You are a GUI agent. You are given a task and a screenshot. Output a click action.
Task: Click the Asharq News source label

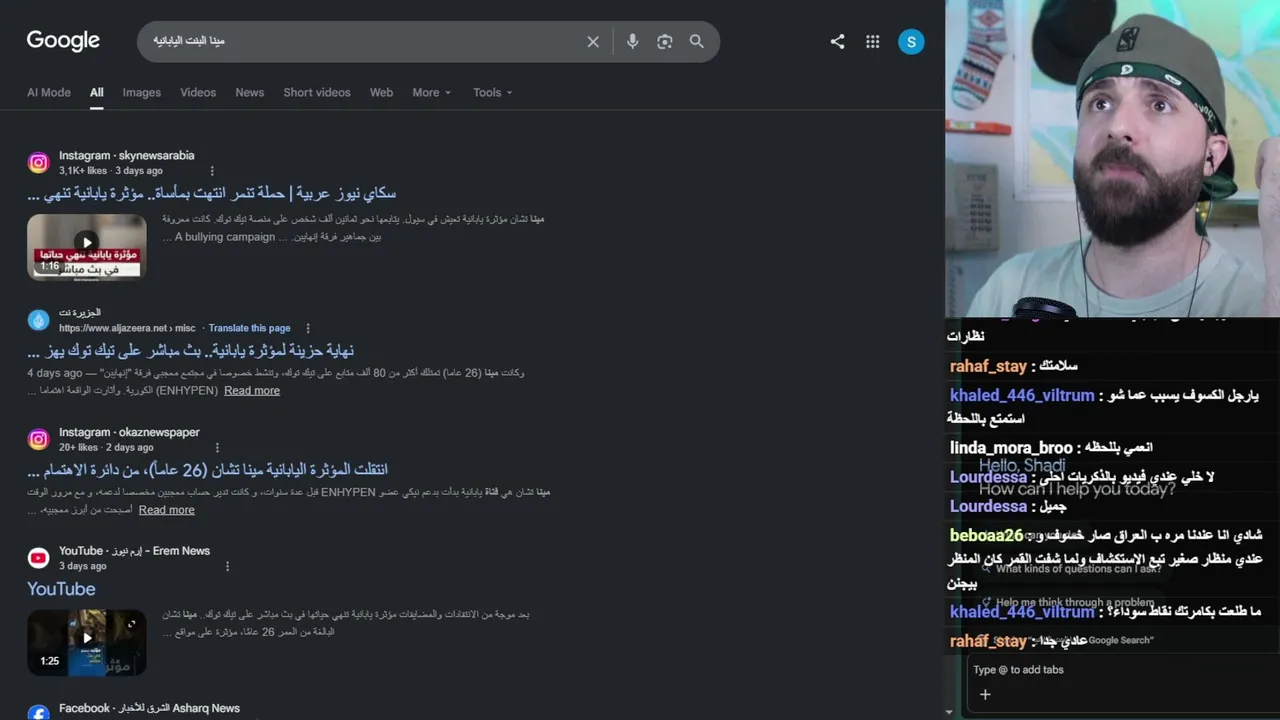(x=149, y=708)
